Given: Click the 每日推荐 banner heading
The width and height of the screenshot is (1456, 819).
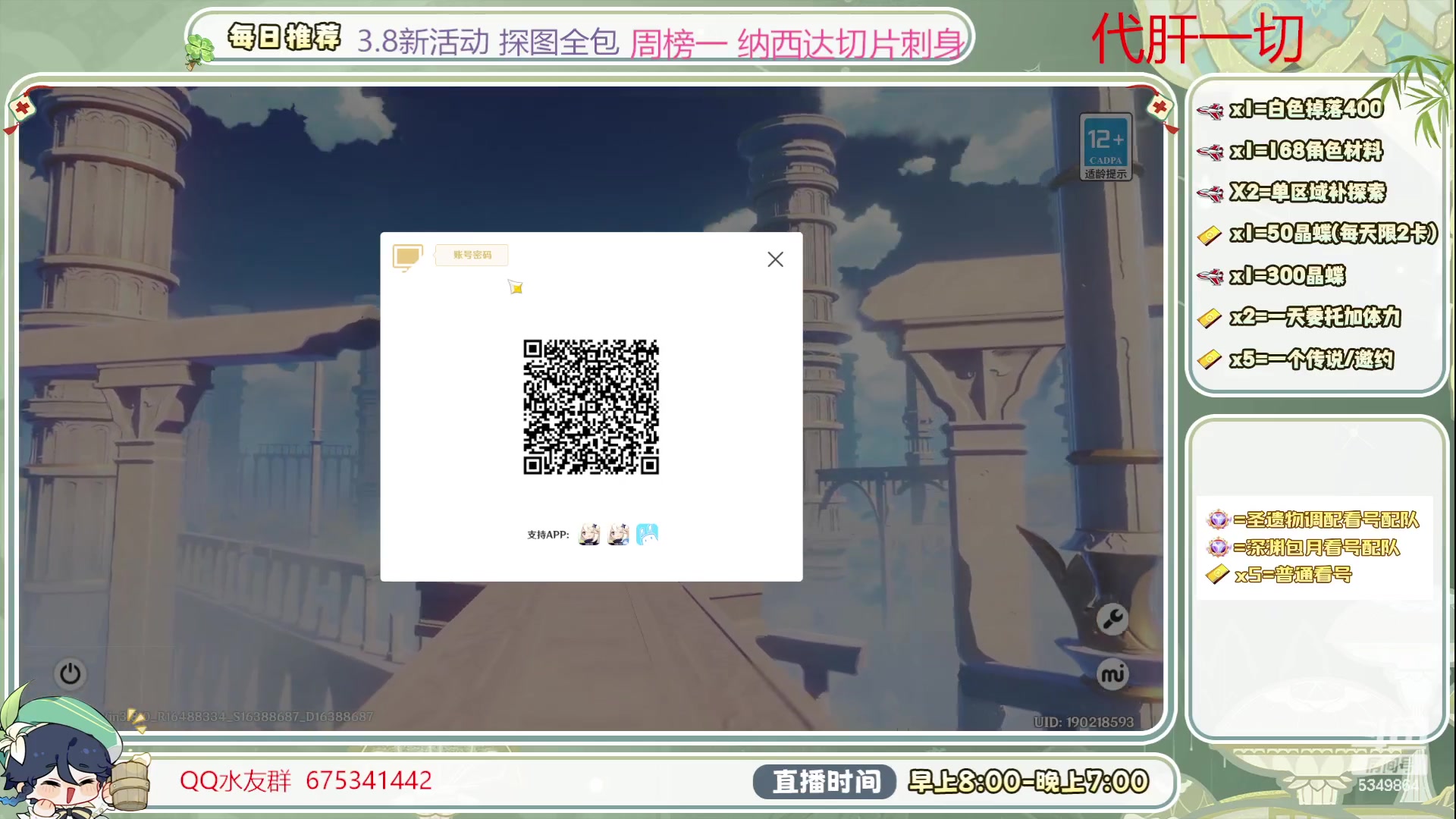Looking at the screenshot, I should tap(284, 37).
